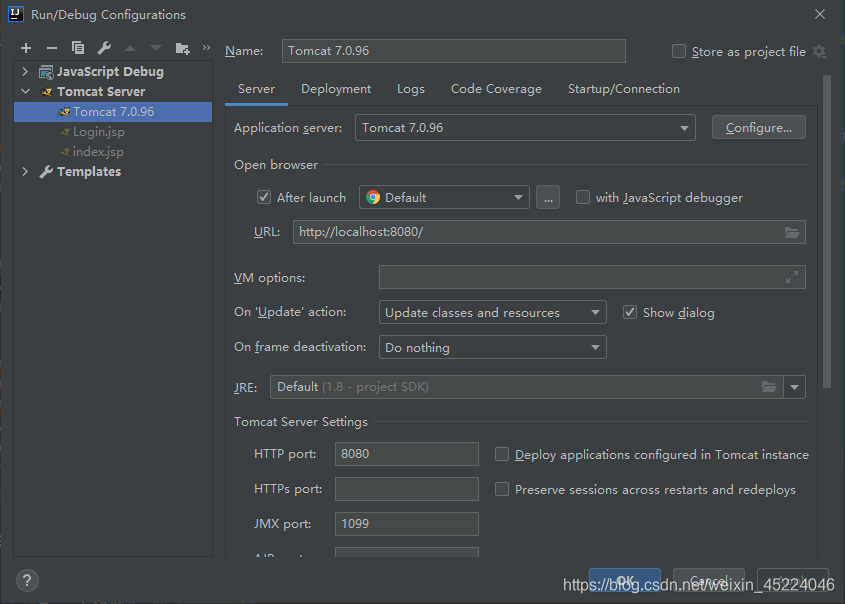Select the Tomcat 7.0.96 tree entry

tap(113, 112)
